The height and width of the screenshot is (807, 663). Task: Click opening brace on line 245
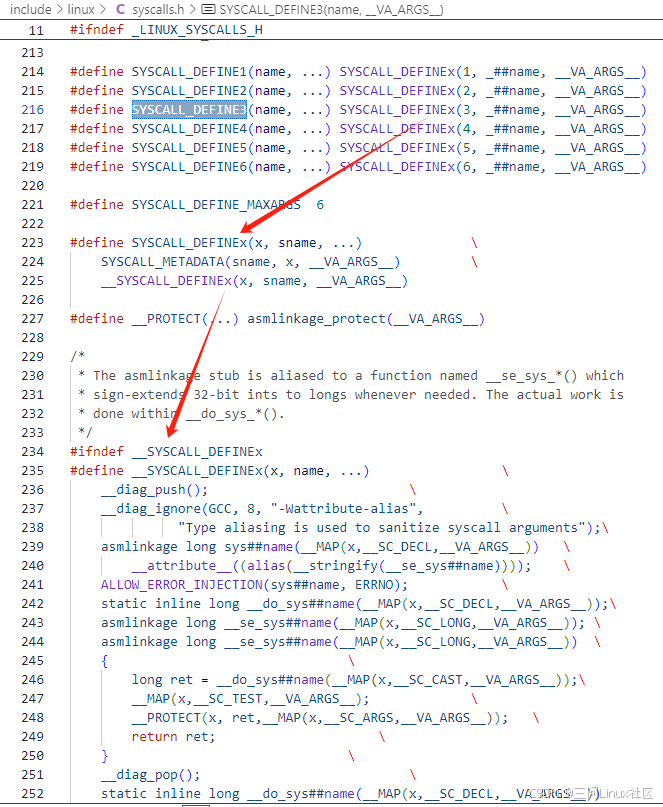click(104, 660)
